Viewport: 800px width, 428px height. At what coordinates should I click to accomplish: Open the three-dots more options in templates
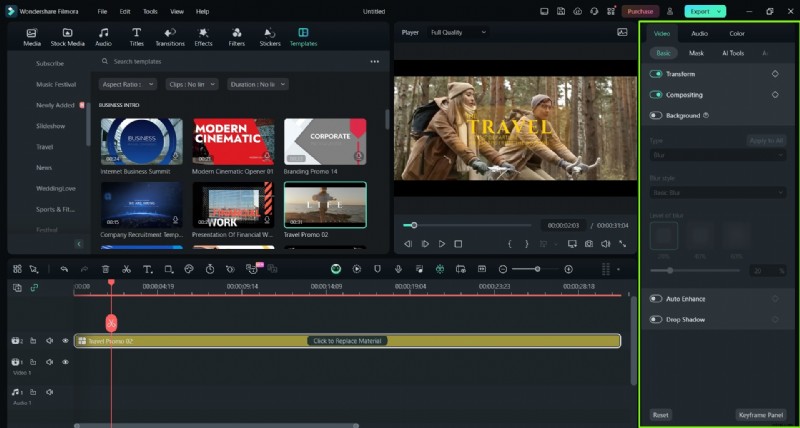(374, 62)
